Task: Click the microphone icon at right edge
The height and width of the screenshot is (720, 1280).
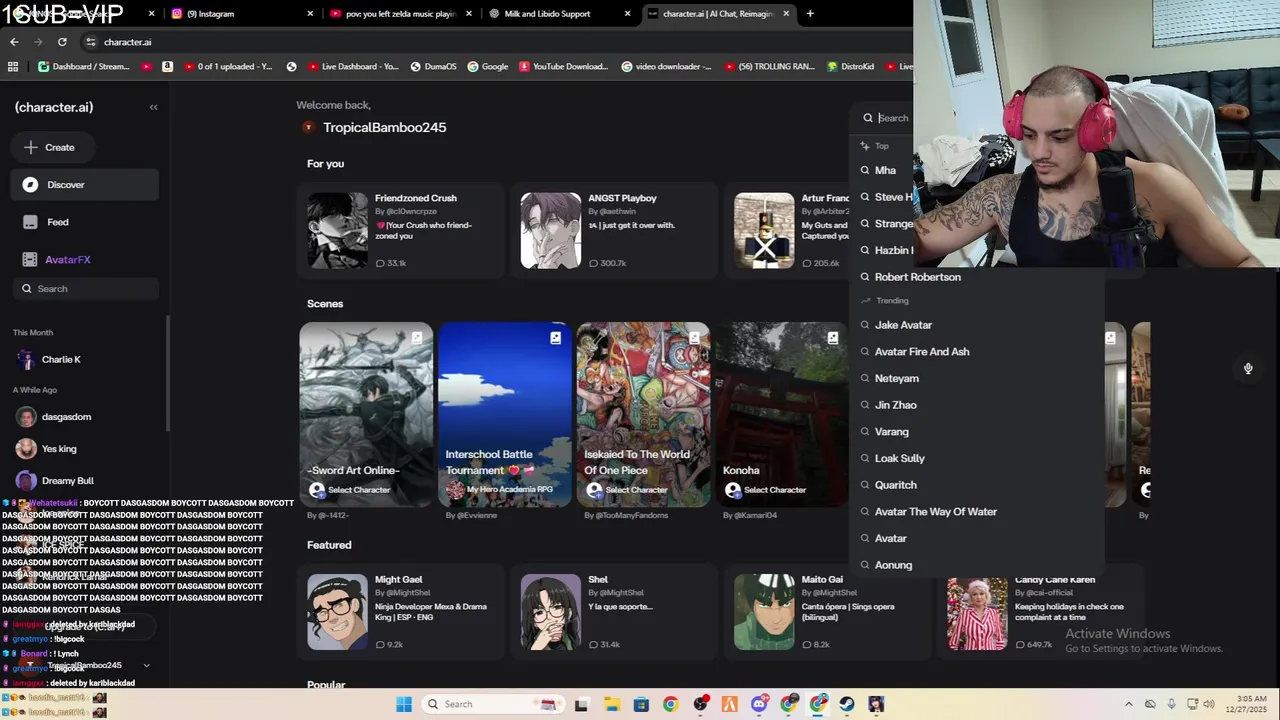Action: click(1248, 368)
